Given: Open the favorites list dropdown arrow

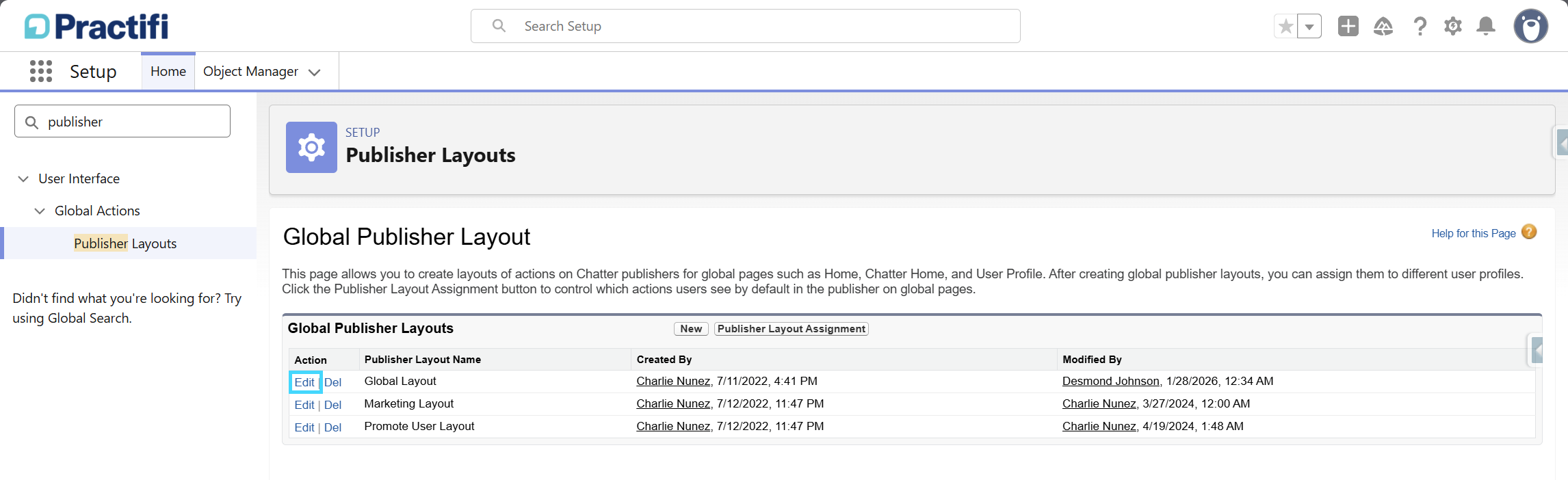Looking at the screenshot, I should coord(1309,27).
